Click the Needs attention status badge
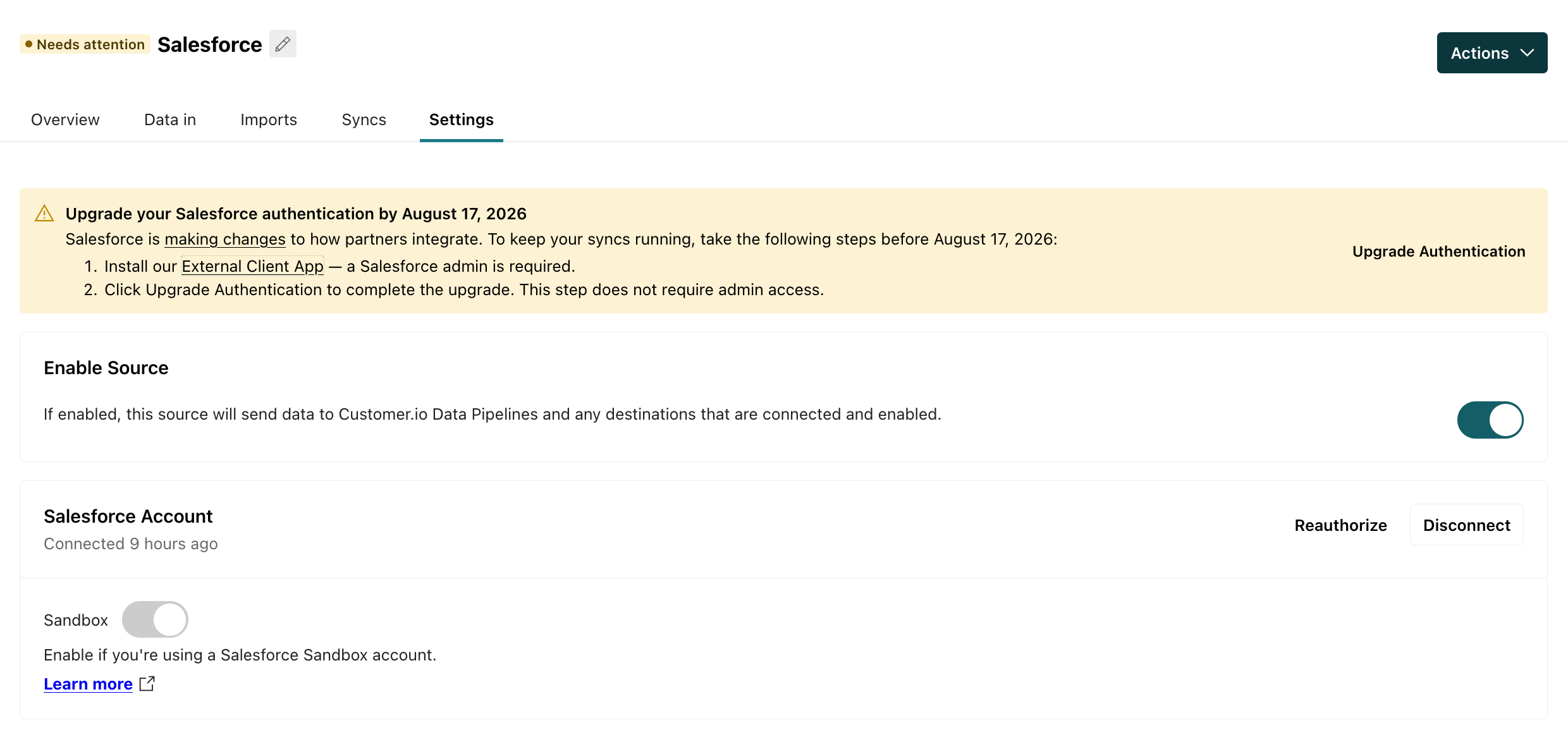The width and height of the screenshot is (1568, 742). 85,44
